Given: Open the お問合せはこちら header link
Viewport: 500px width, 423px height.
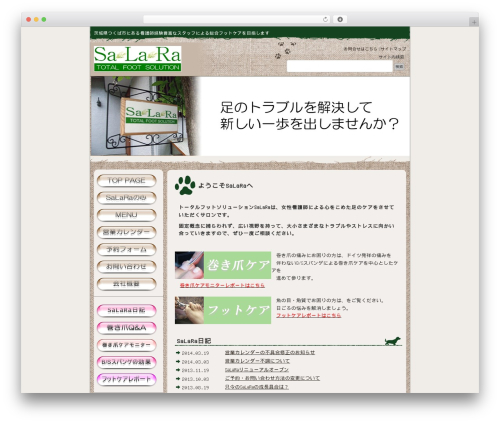Looking at the screenshot, I should pyautogui.click(x=360, y=49).
